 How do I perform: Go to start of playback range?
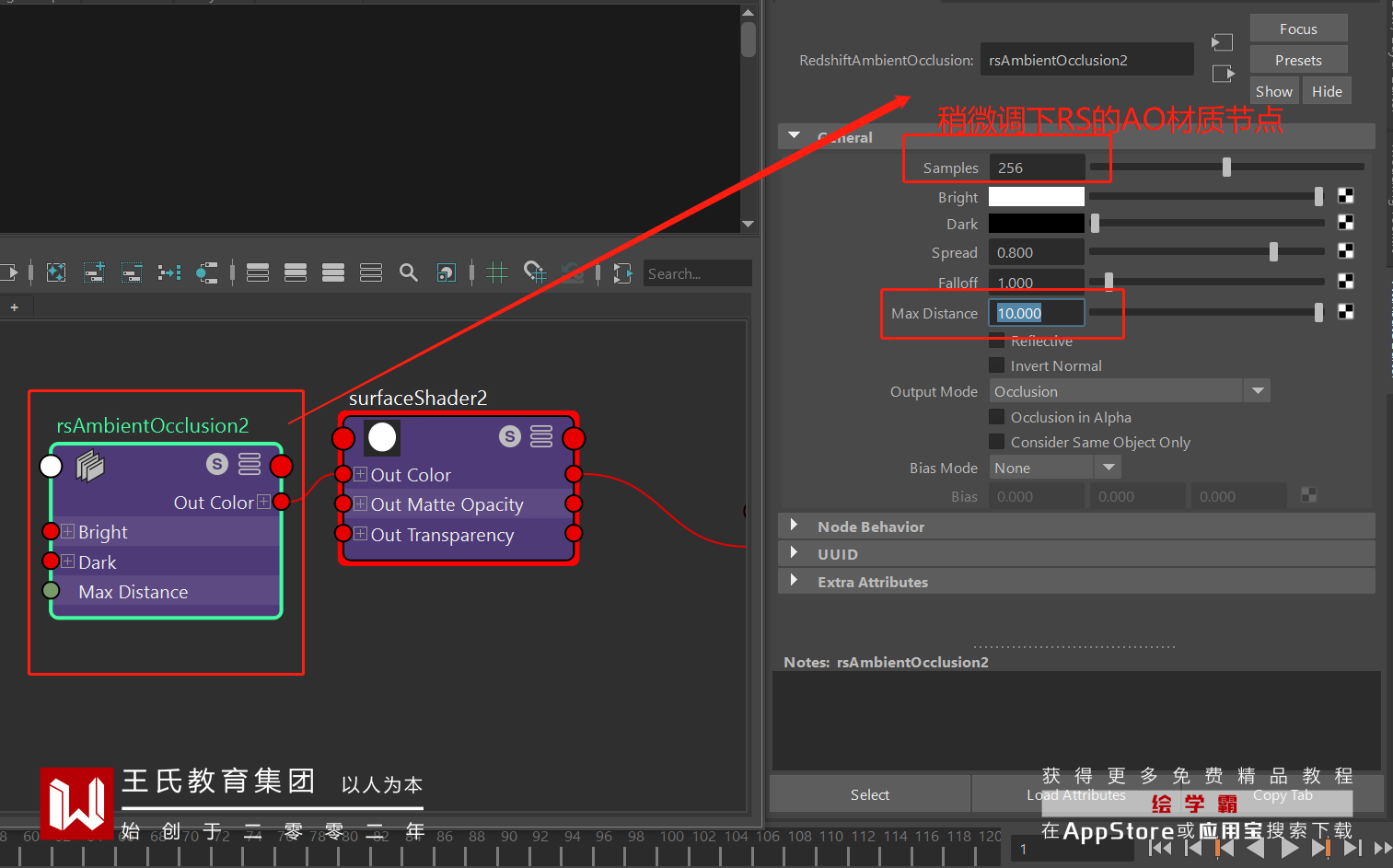pos(1161,848)
